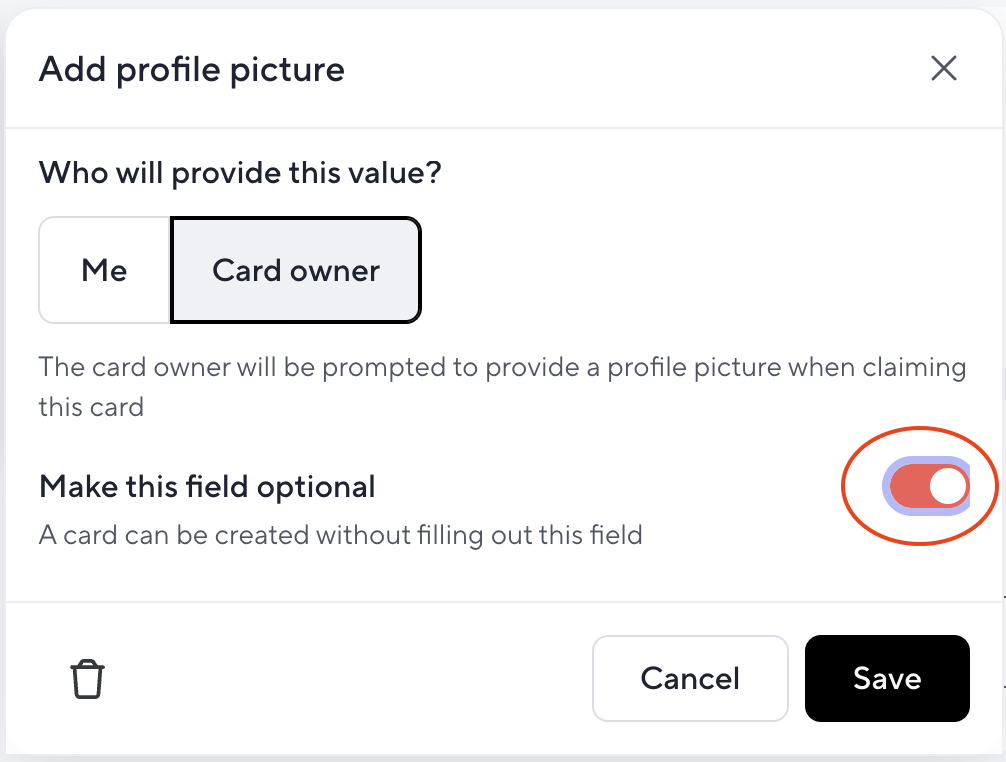
Task: Click the Who will provide this value heading
Action: tap(241, 173)
